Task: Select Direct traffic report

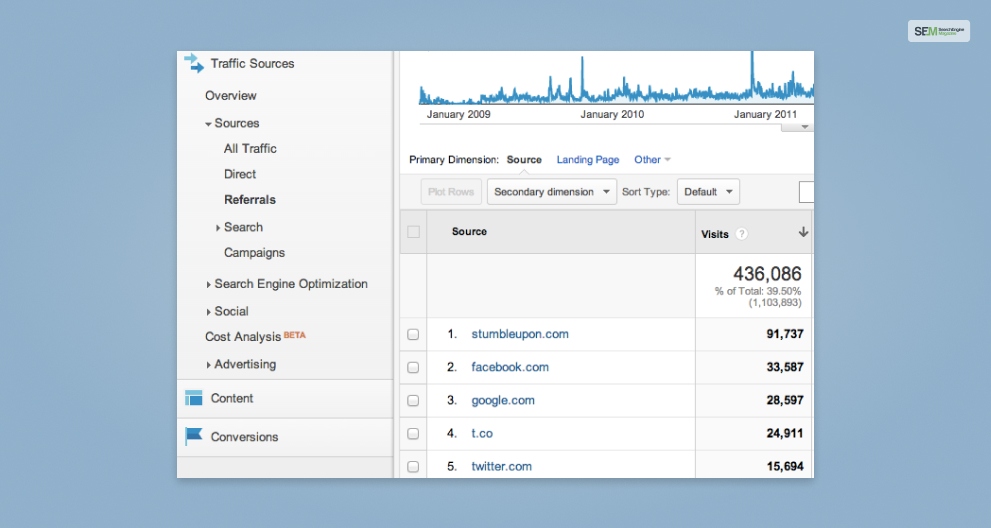Action: [x=240, y=174]
